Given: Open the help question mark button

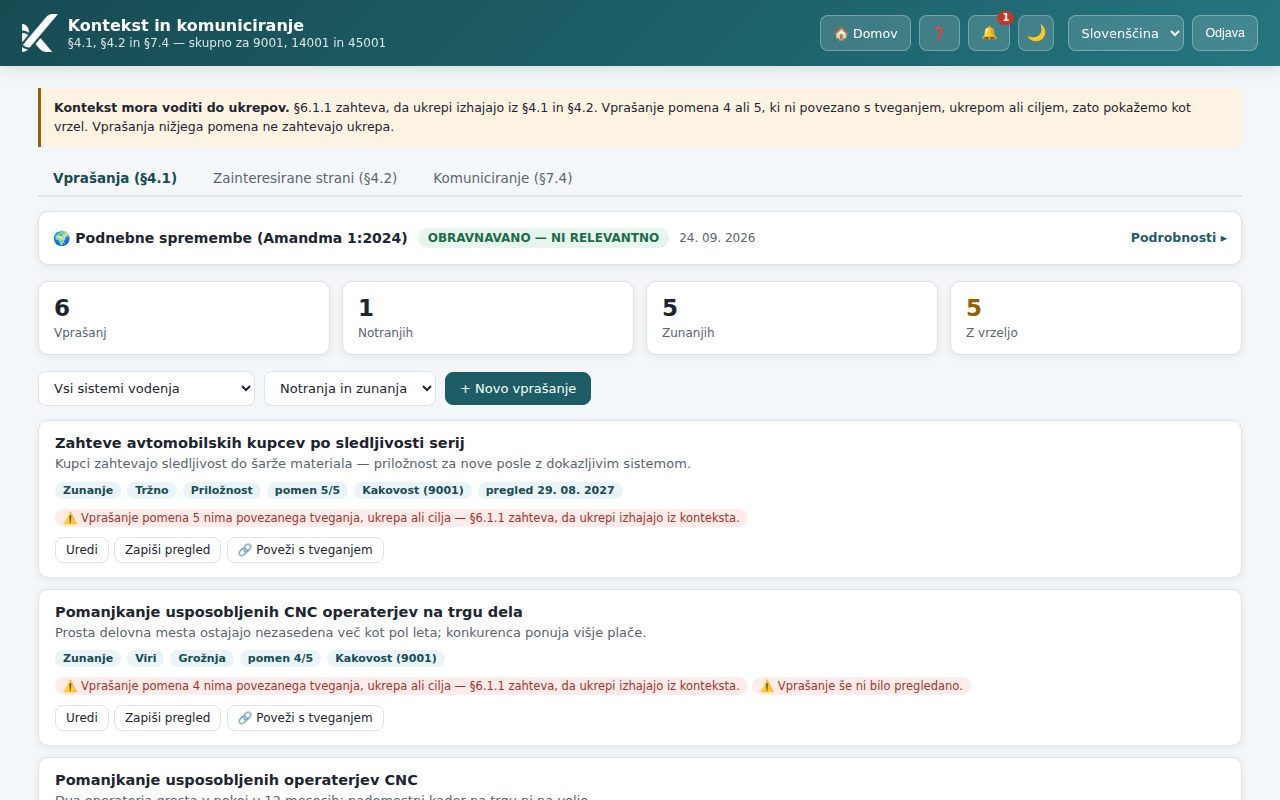Looking at the screenshot, I should 939,33.
